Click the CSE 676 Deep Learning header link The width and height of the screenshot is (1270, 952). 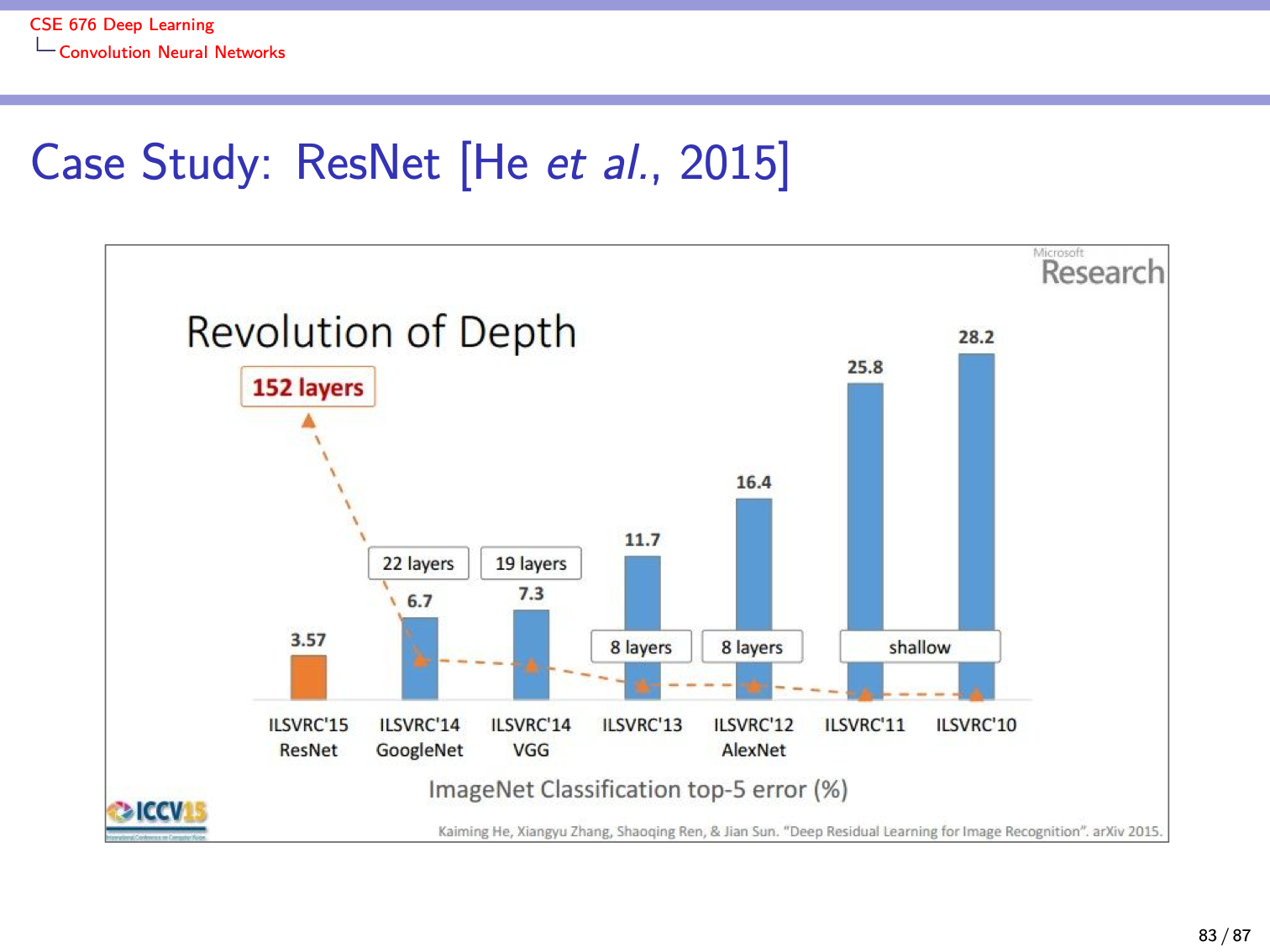[122, 25]
